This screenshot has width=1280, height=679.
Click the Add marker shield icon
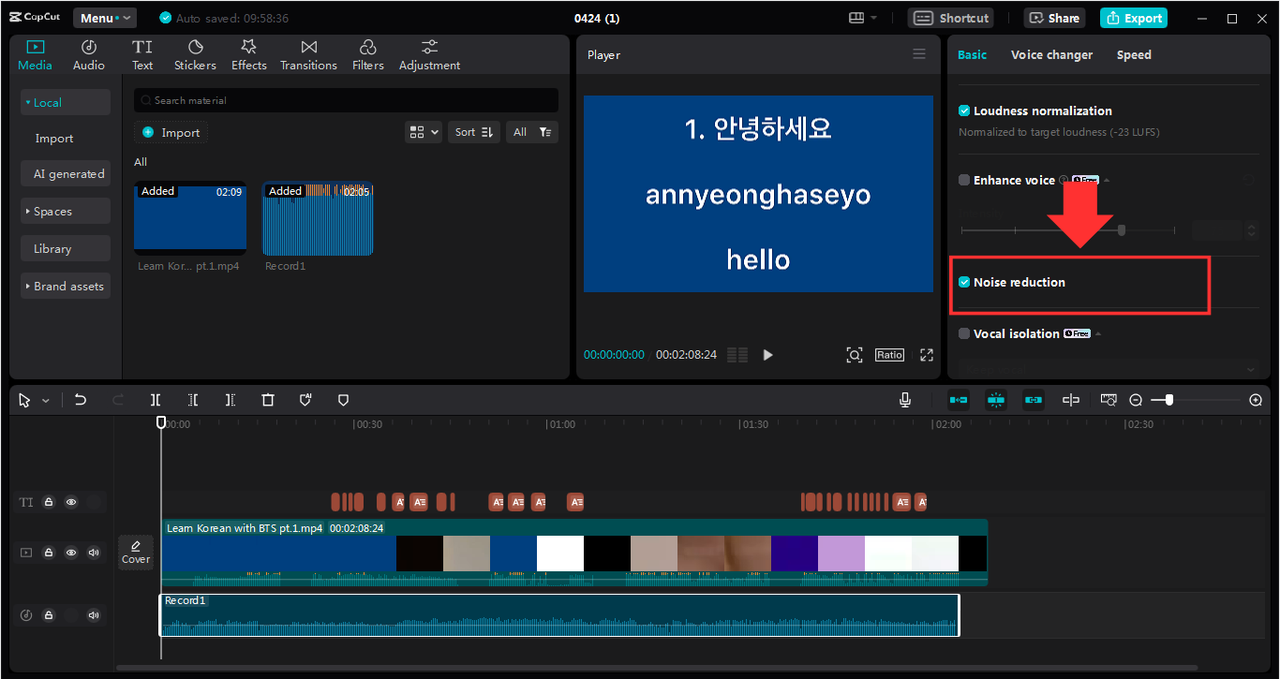click(343, 400)
